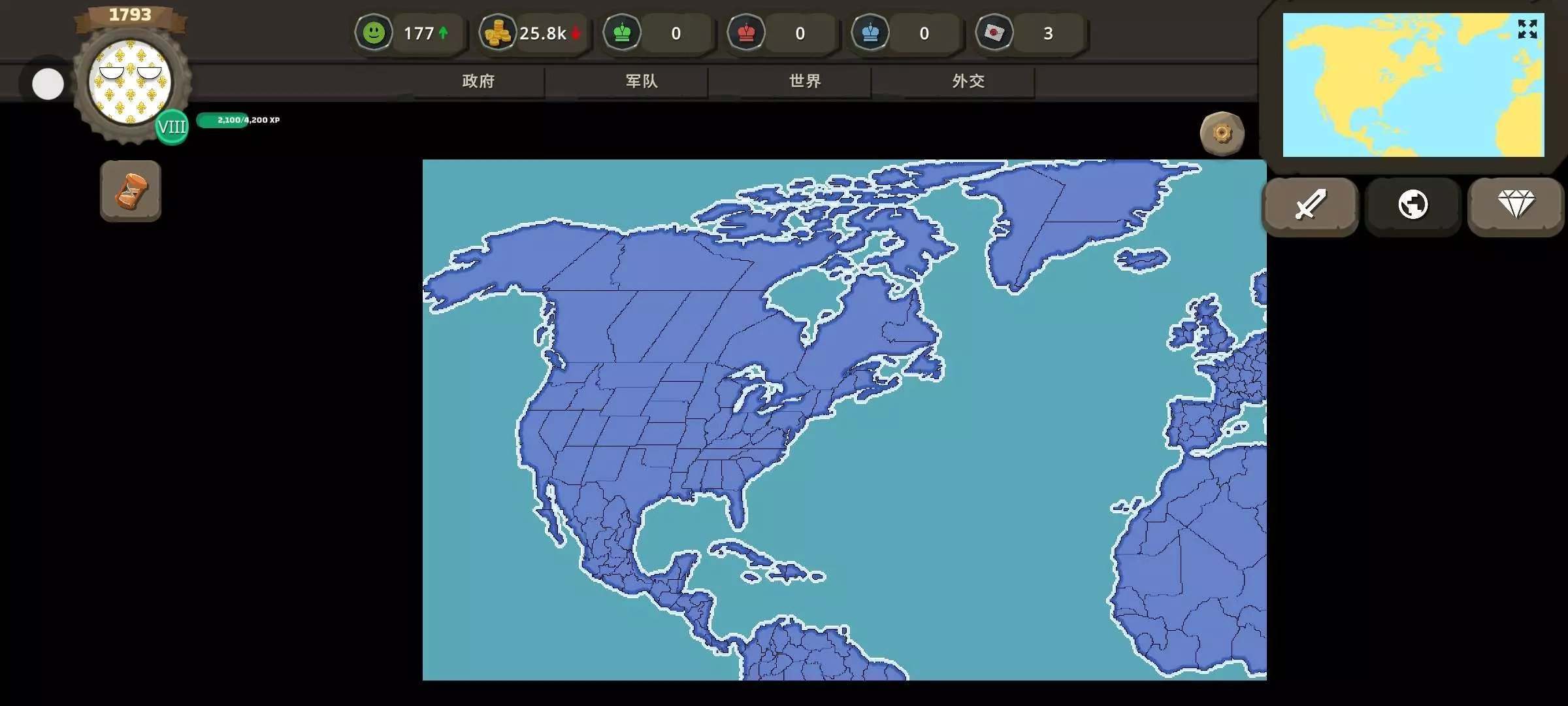Select the globe map view button

1413,205
